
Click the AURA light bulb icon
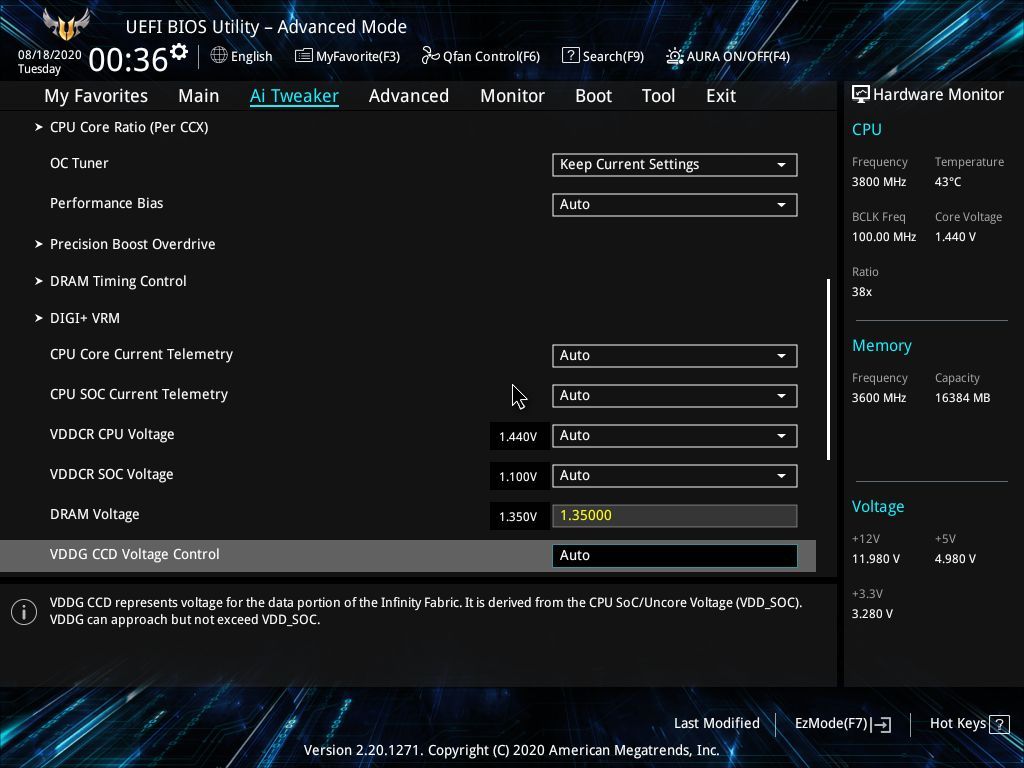(675, 56)
